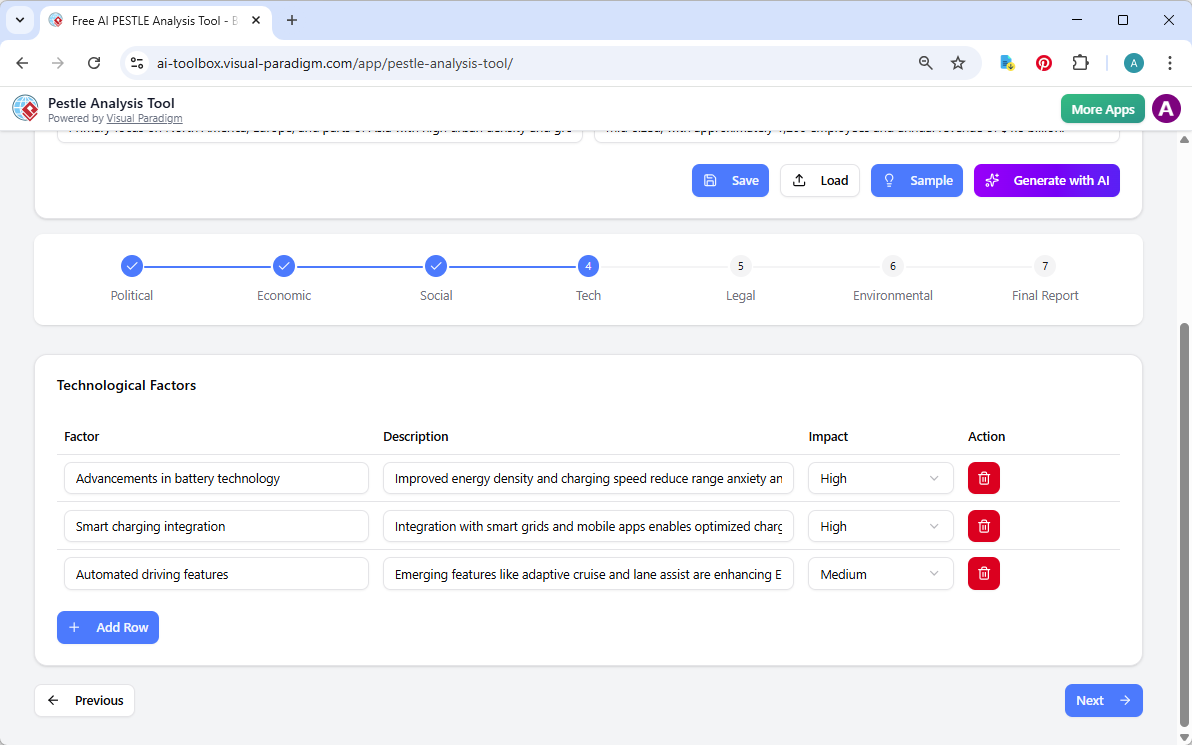Screen dimensions: 1192x745
Task: Click the More Apps button
Action: coord(1102,108)
